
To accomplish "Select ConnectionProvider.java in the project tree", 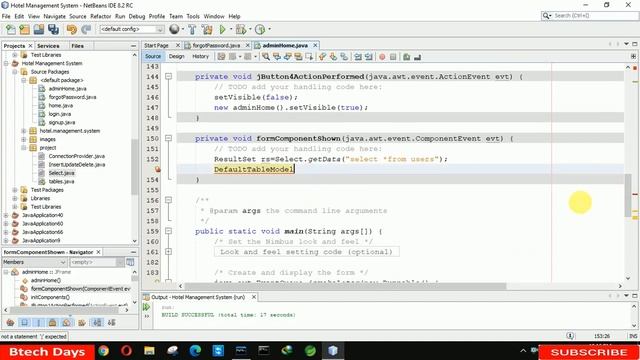I will tap(76, 156).
